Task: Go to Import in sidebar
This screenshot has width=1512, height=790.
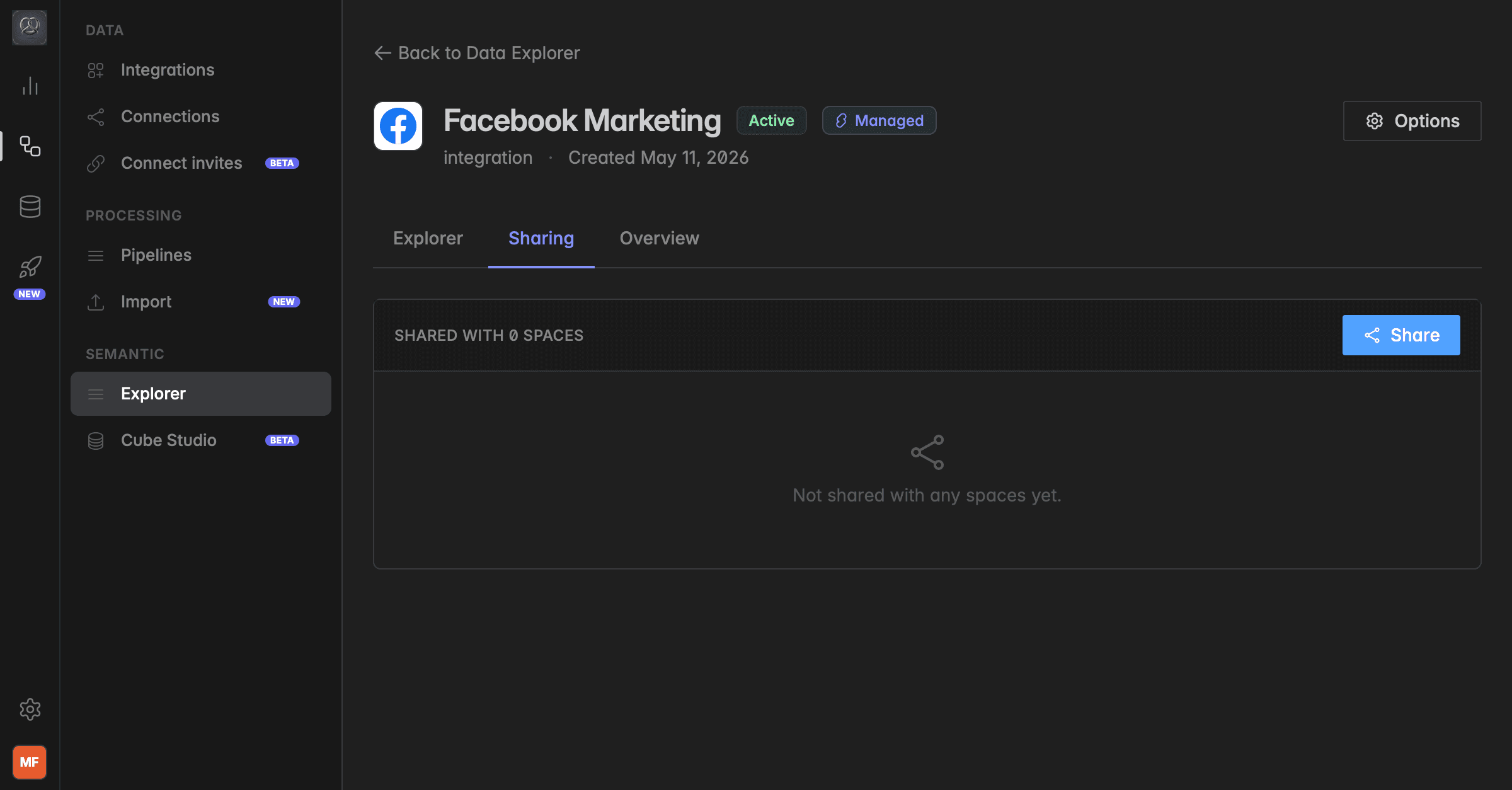Action: (201, 302)
